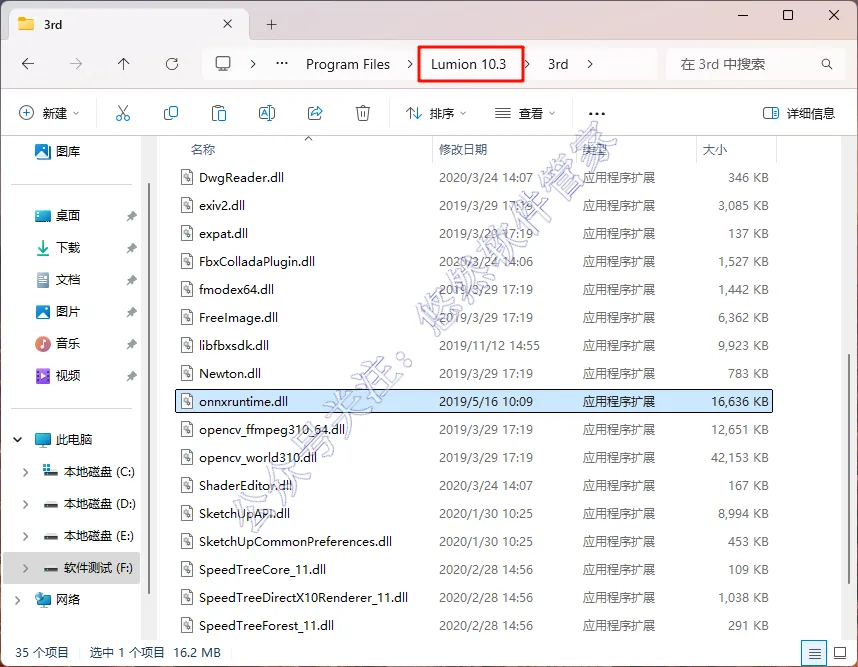Click the Delete trash icon

[x=363, y=113]
